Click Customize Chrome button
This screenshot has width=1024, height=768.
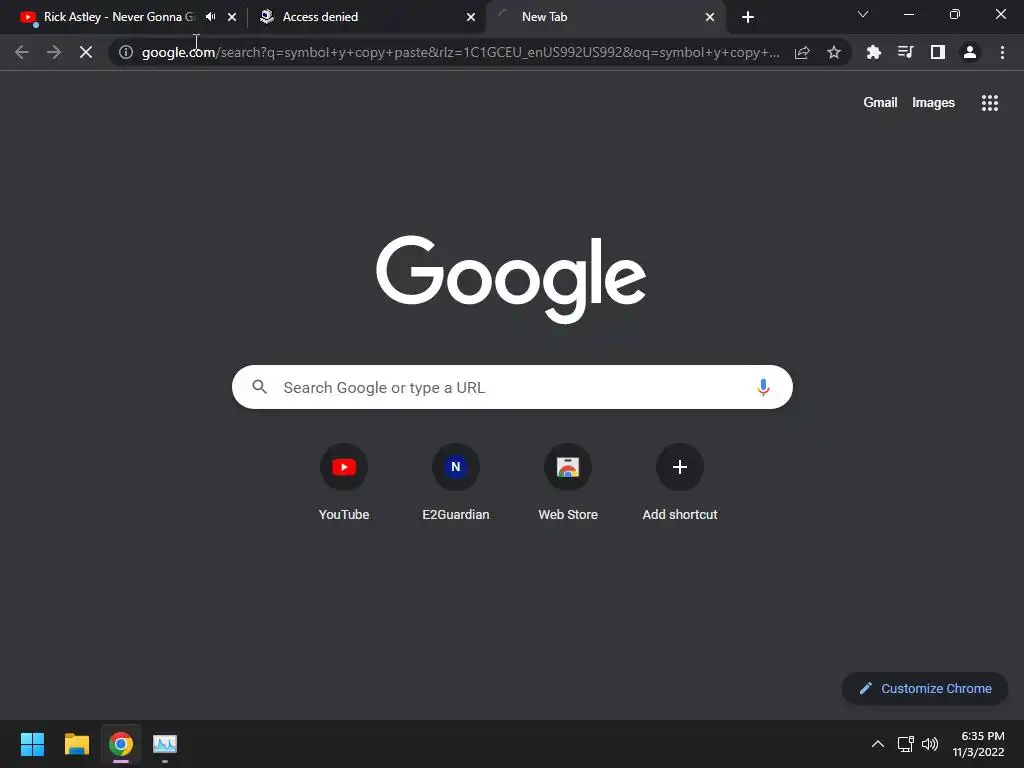coord(925,688)
